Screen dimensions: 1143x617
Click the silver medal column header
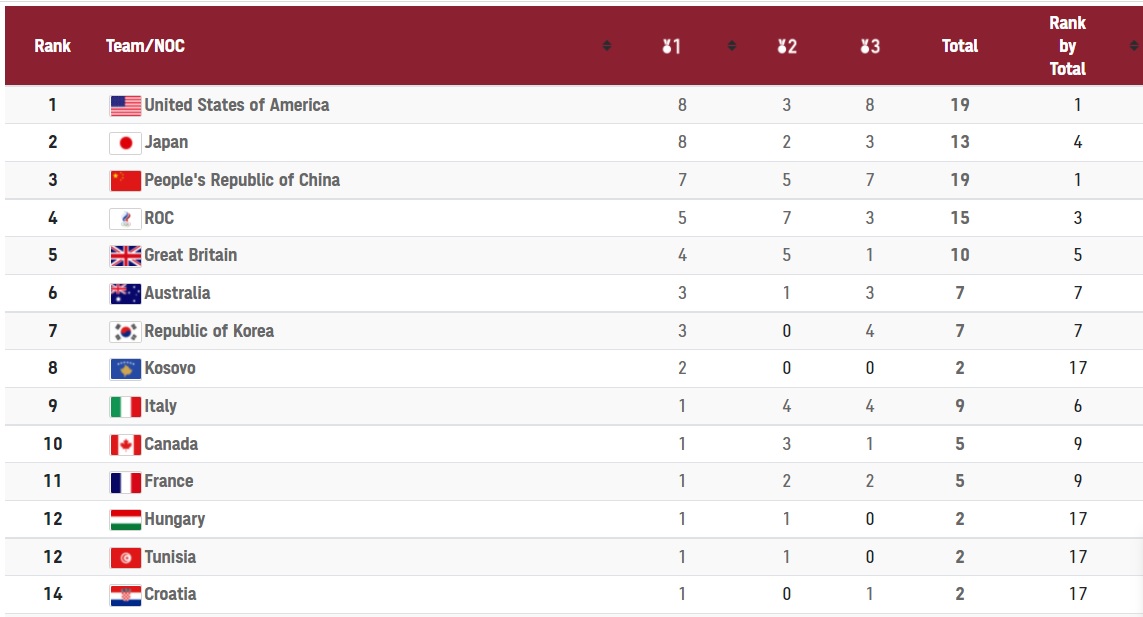pyautogui.click(x=787, y=47)
